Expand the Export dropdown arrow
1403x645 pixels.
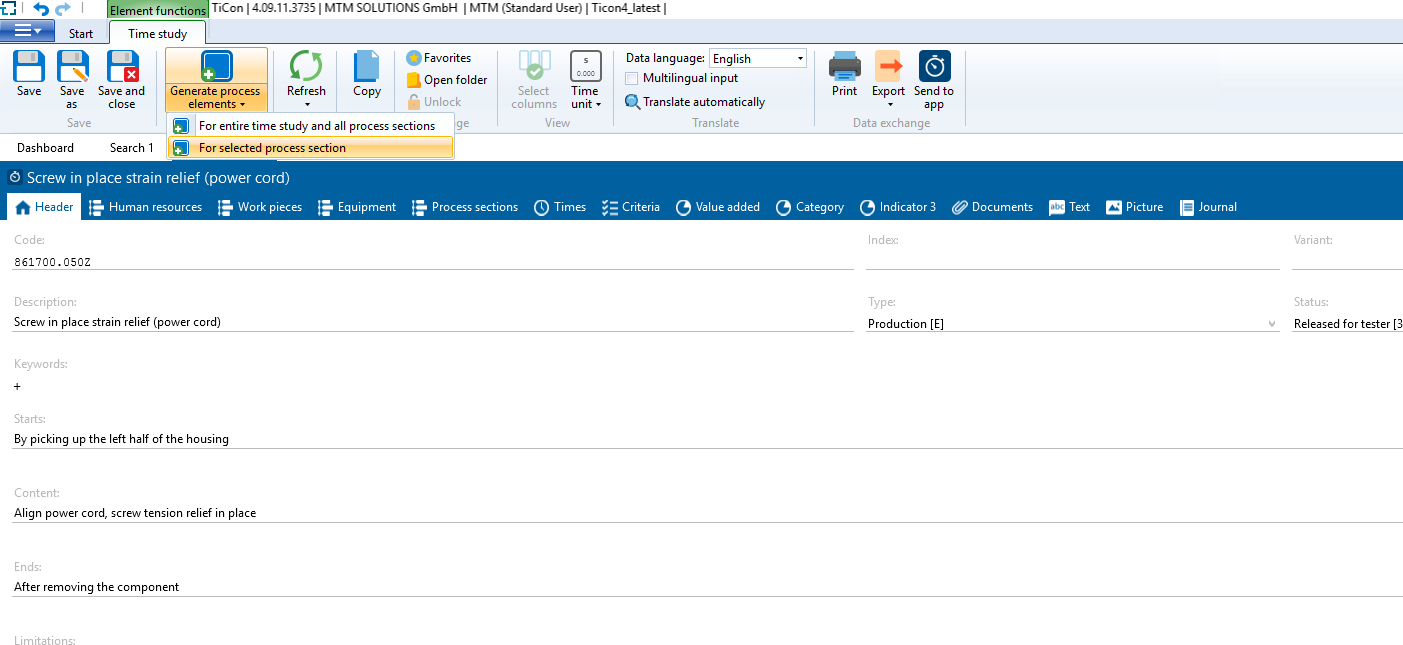click(888, 104)
